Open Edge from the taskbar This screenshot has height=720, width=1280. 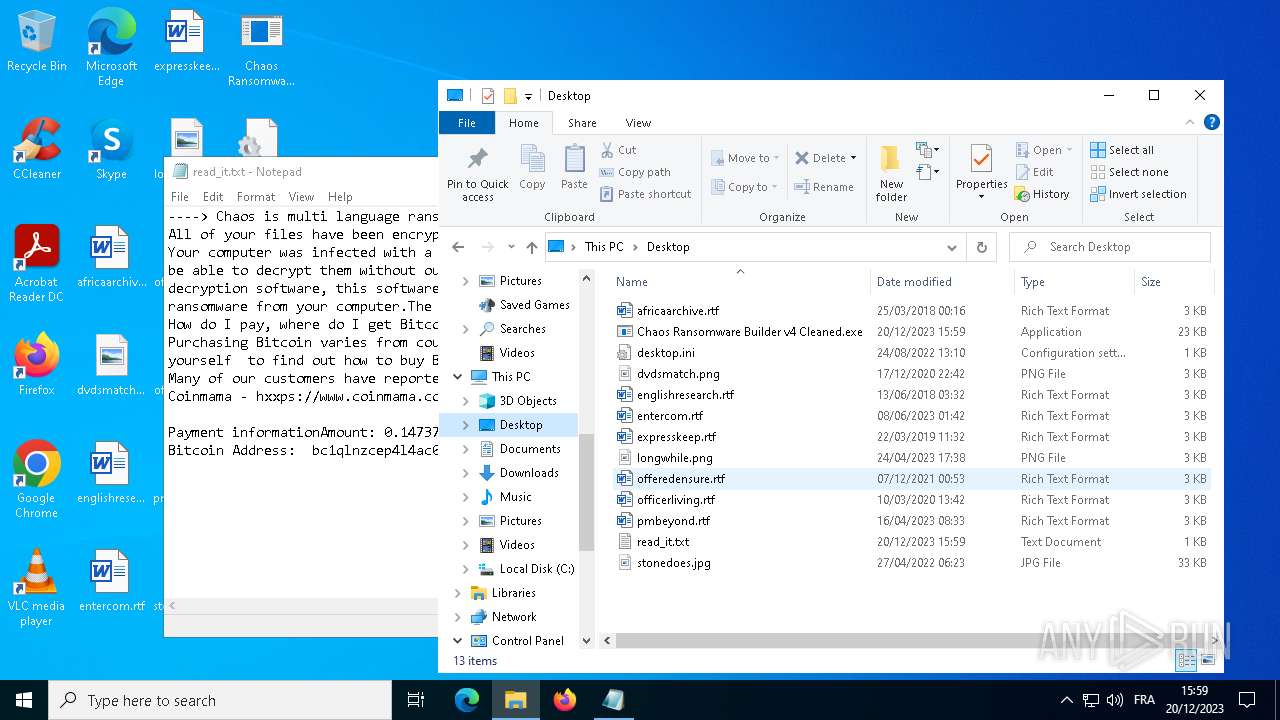(x=467, y=700)
